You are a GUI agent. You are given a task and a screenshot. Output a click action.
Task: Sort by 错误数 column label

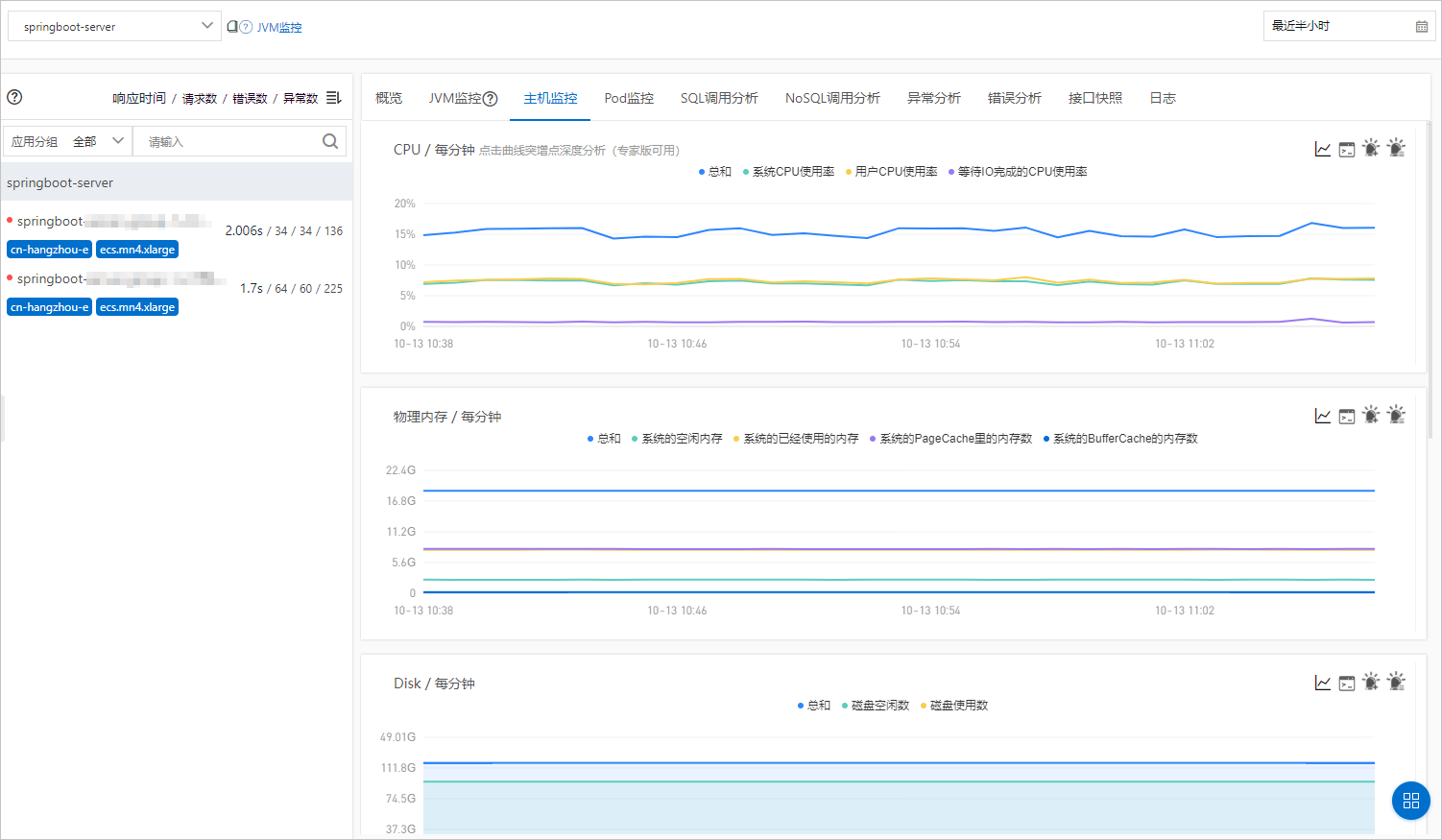[250, 98]
